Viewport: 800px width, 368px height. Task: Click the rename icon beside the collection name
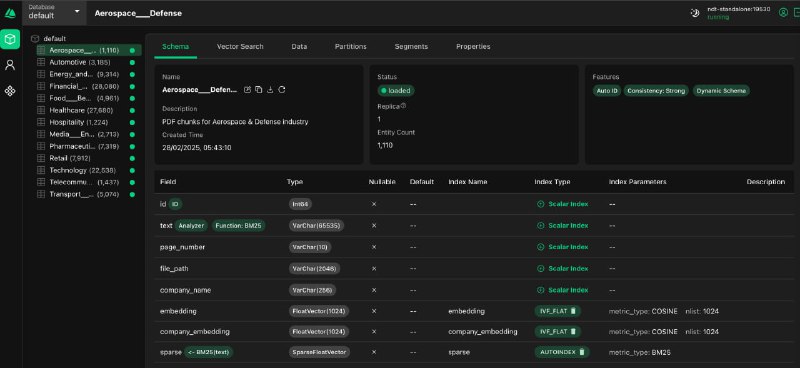point(247,90)
